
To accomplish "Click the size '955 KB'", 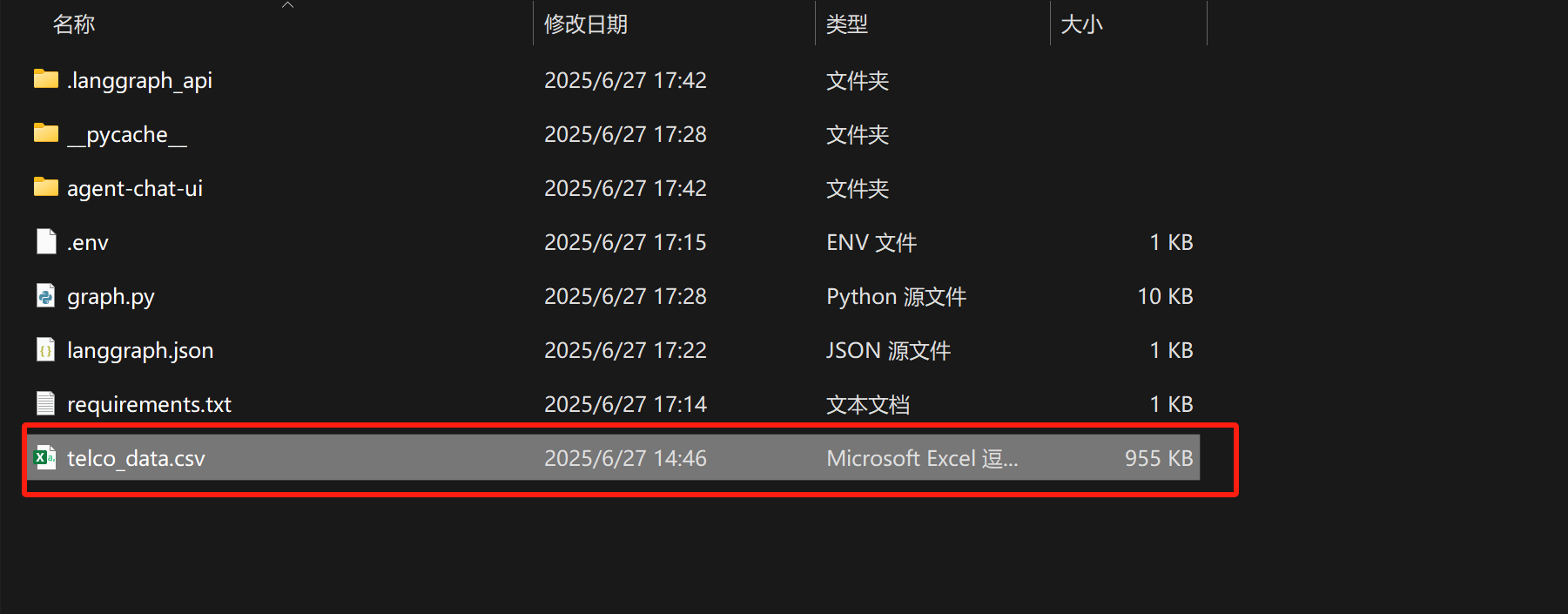I will pos(1159,458).
